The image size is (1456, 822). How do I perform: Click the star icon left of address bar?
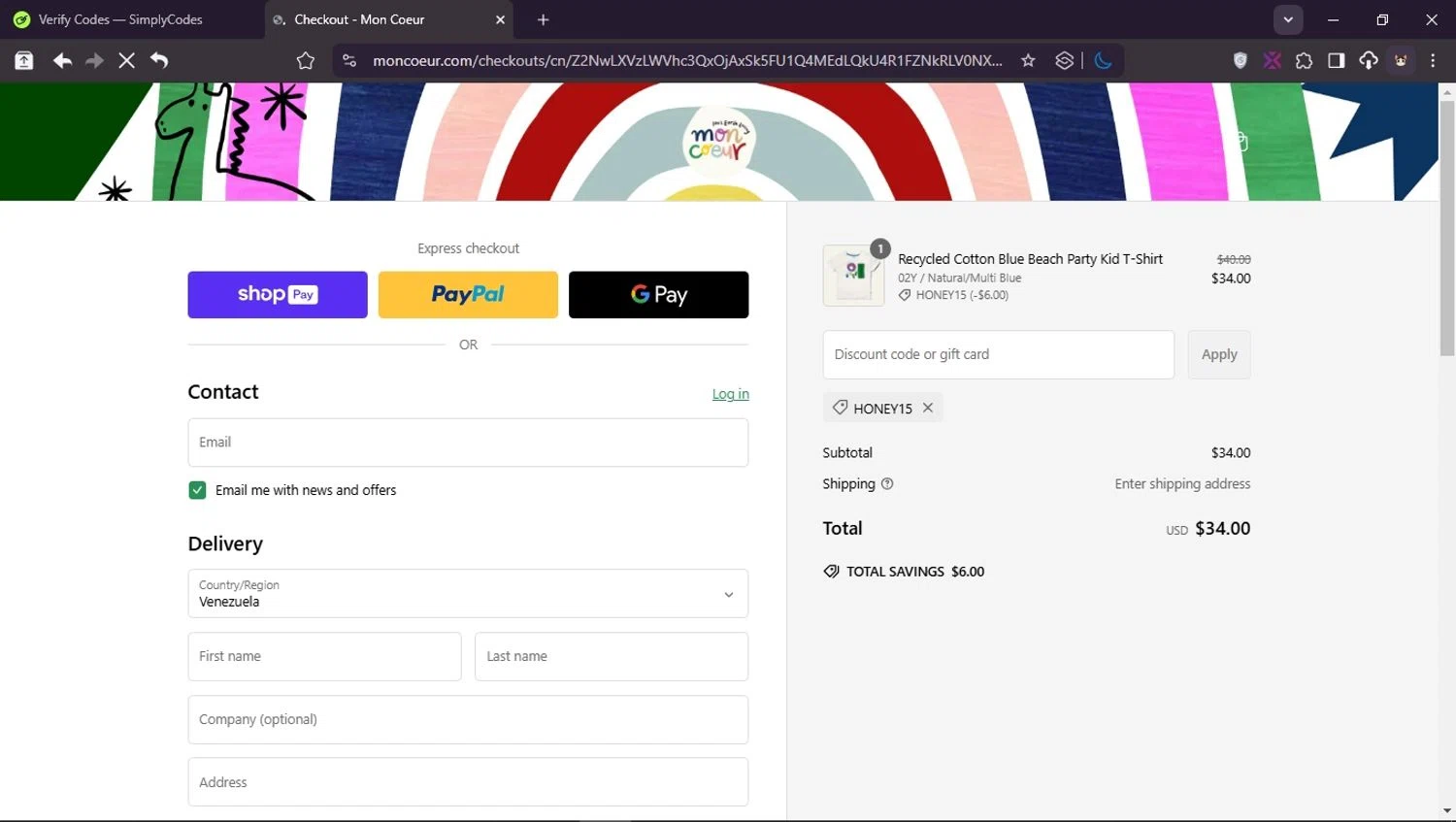click(x=306, y=60)
